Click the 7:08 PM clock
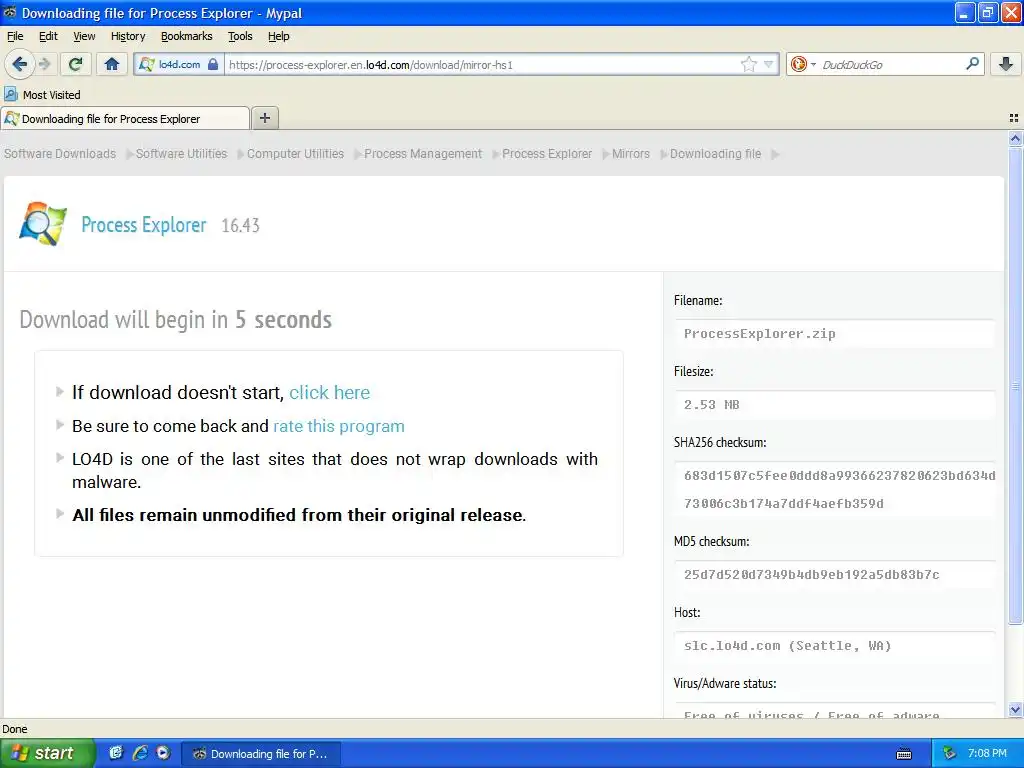This screenshot has height=768, width=1024. point(987,753)
